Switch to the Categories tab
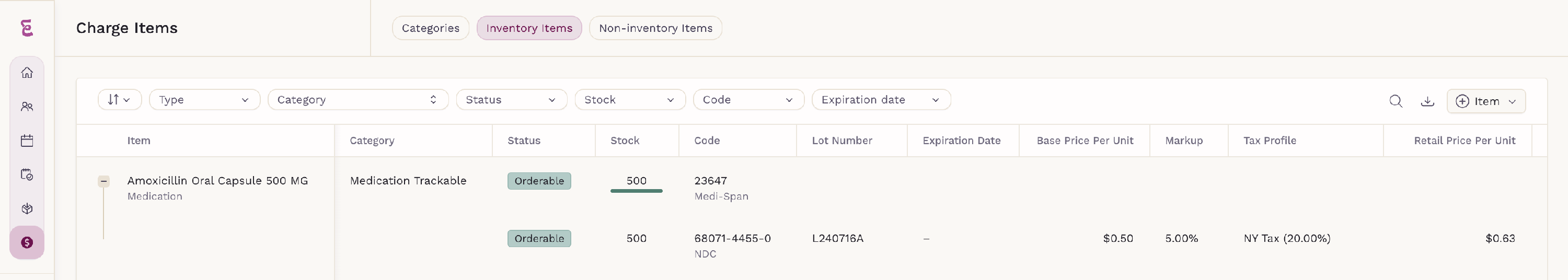This screenshot has height=280, width=1568. tap(430, 28)
